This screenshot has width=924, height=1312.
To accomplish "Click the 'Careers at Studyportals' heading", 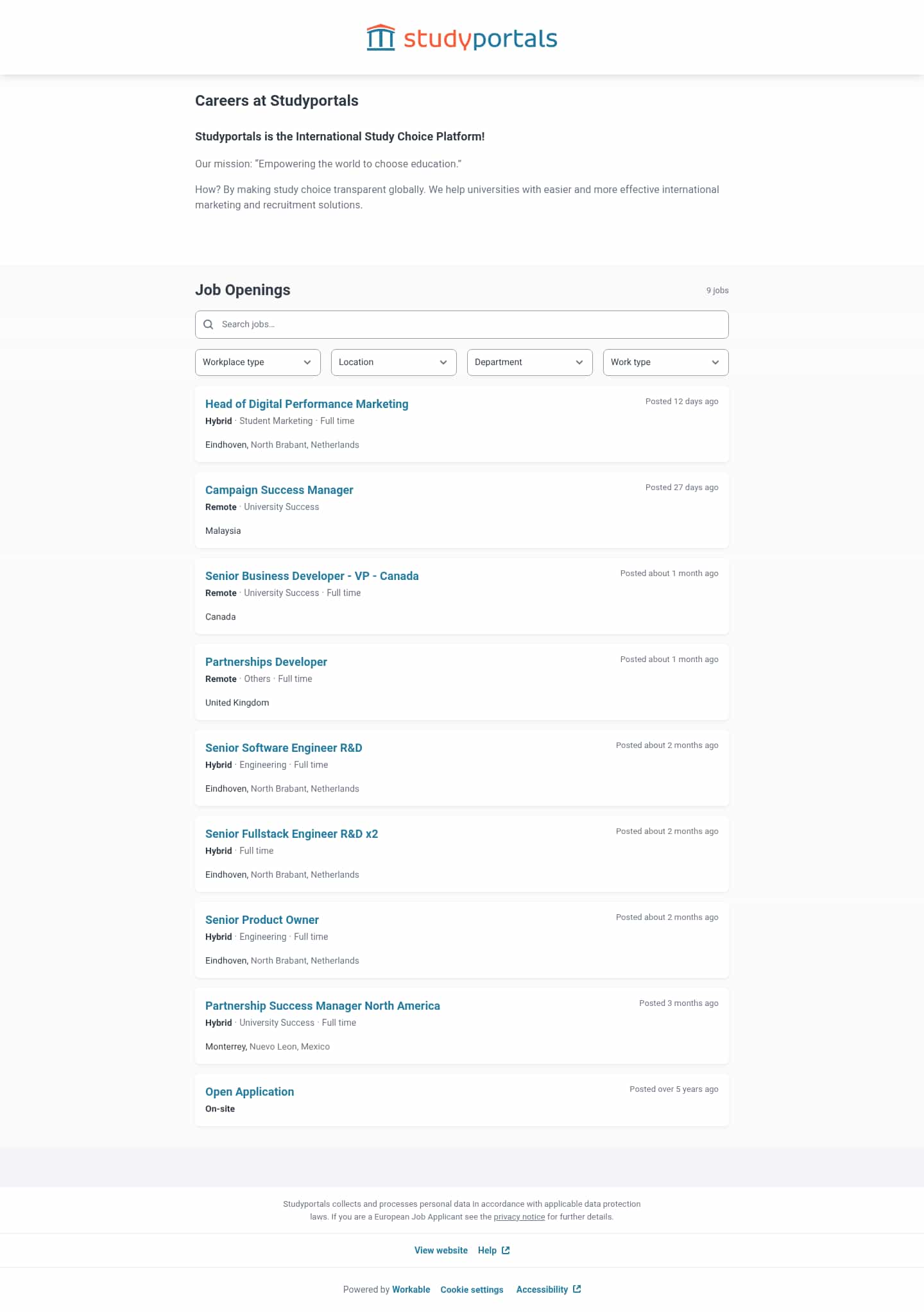I will (x=277, y=101).
